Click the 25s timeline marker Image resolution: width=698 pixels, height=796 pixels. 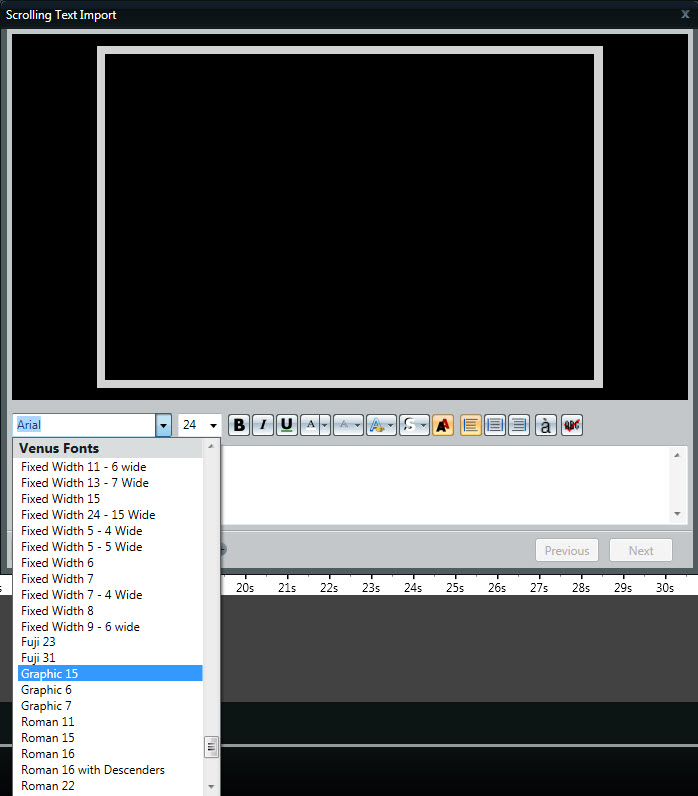pyautogui.click(x=455, y=587)
